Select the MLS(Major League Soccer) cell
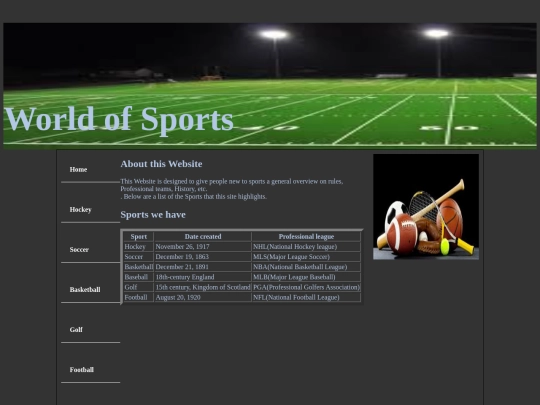This screenshot has width=540, height=405. tap(306, 257)
